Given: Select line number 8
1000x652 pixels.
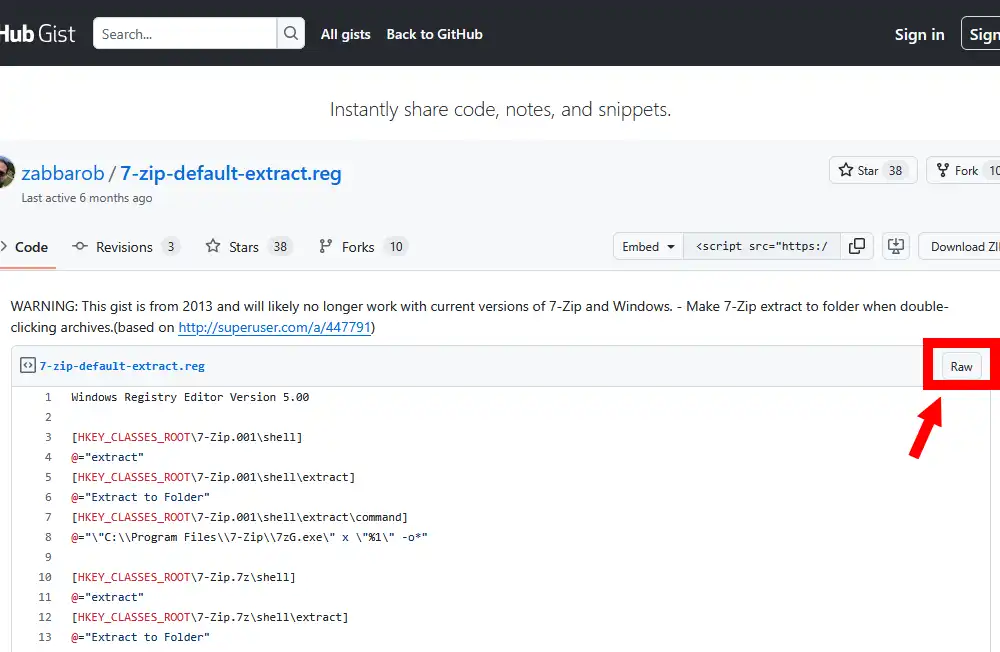Looking at the screenshot, I should pyautogui.click(x=48, y=537).
